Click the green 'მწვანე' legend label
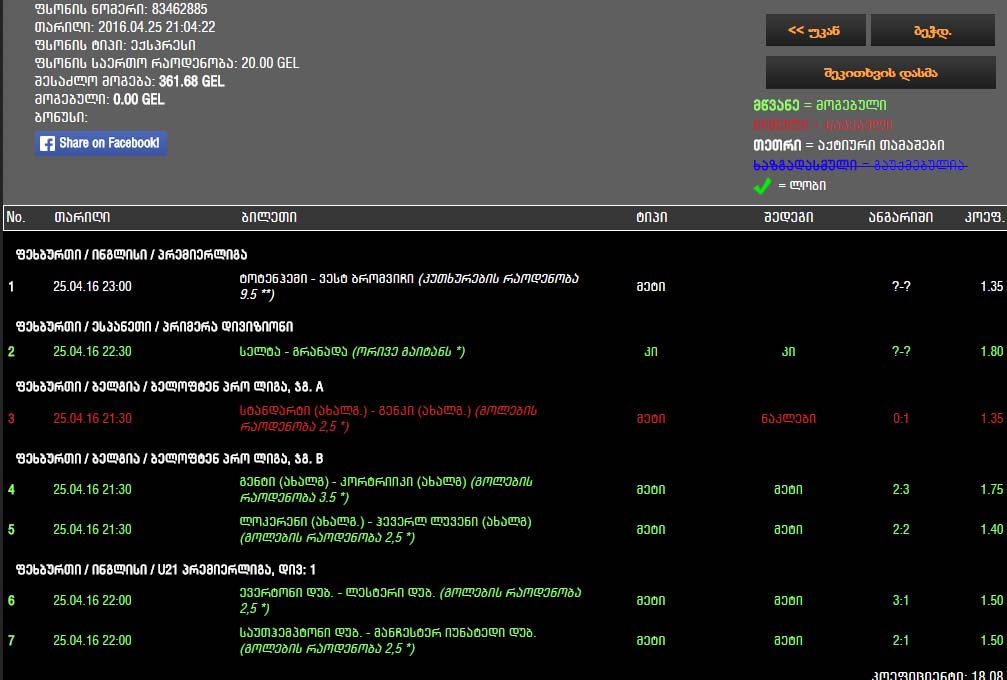The width and height of the screenshot is (1007, 680). 776,105
